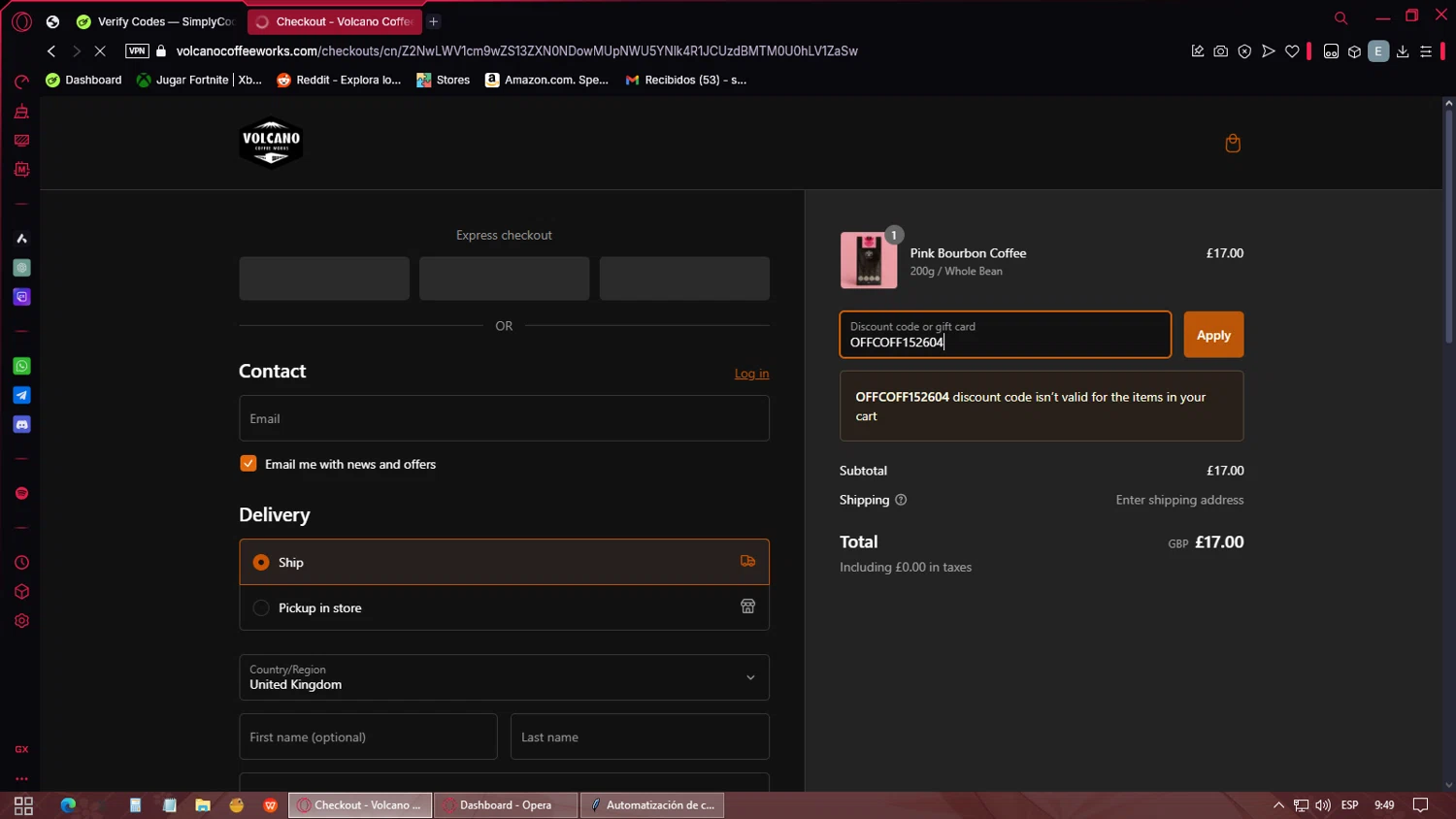Click the third express checkout button
The height and width of the screenshot is (819, 1456).
(684, 278)
